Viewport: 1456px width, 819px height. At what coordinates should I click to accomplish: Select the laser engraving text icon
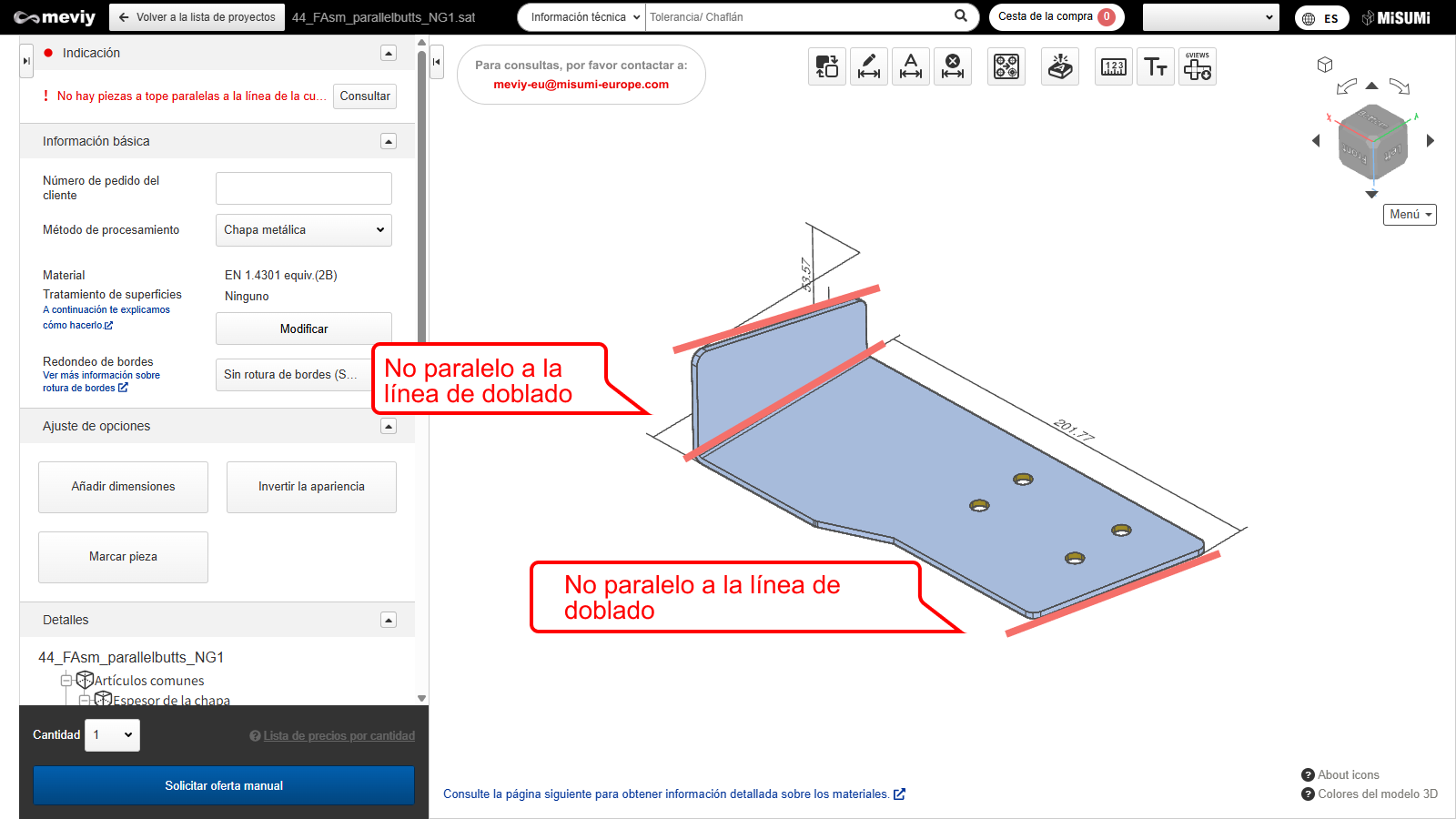[x=1060, y=66]
